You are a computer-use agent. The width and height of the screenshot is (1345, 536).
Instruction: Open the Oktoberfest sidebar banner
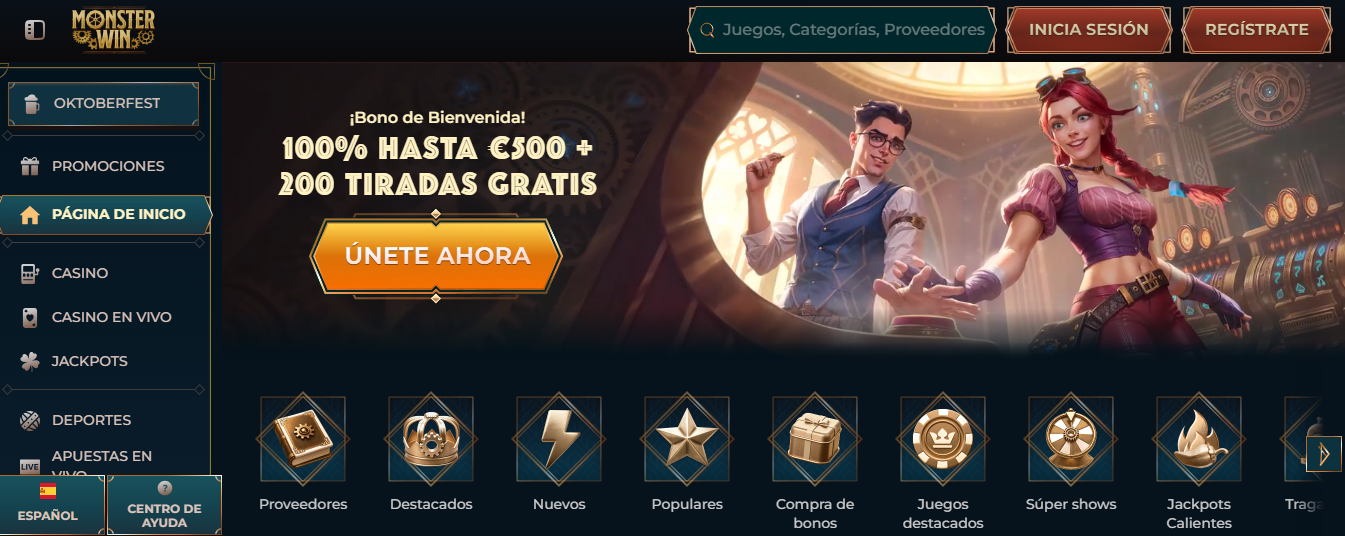tap(104, 103)
